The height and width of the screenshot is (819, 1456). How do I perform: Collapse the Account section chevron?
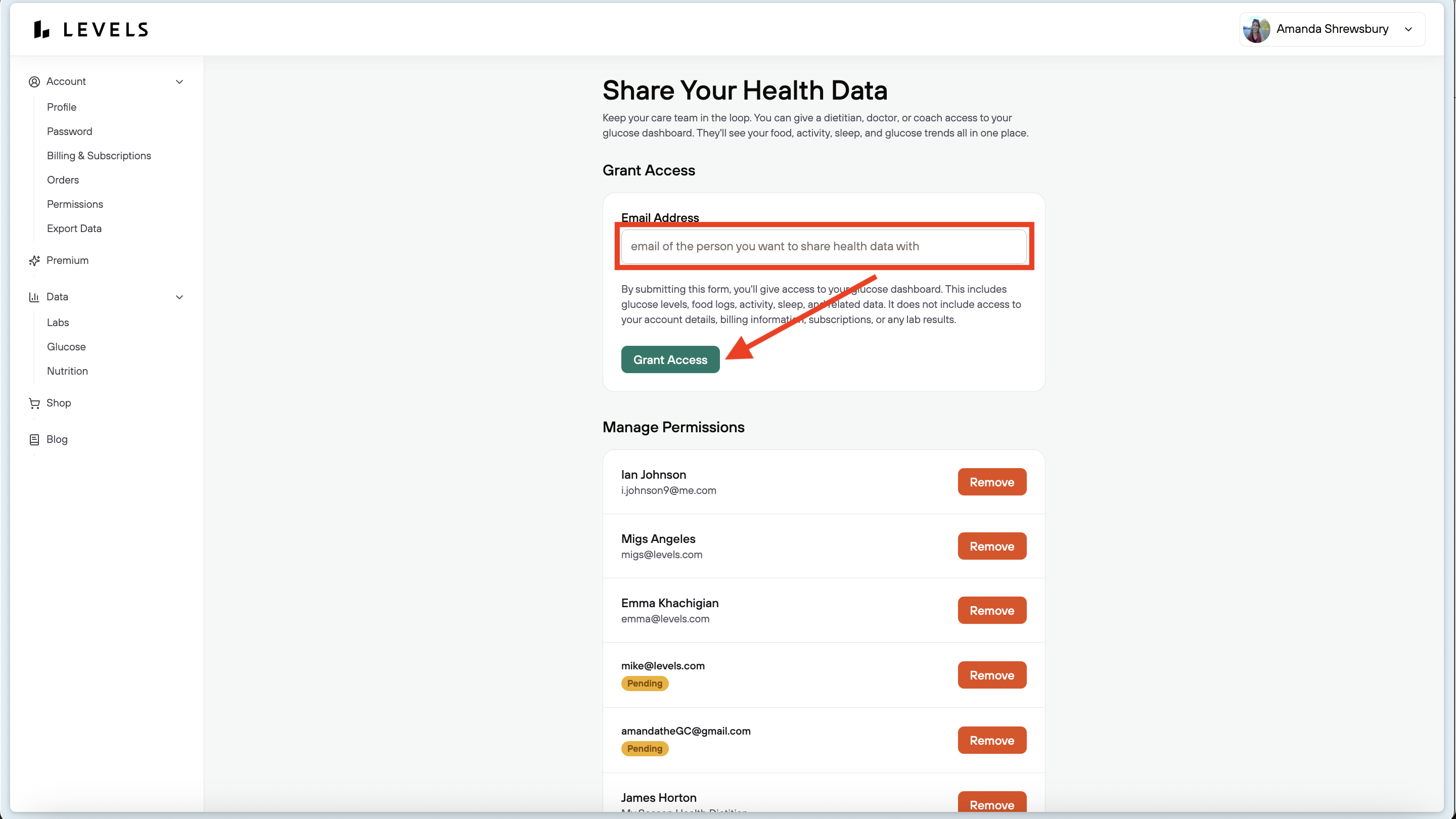(x=180, y=82)
